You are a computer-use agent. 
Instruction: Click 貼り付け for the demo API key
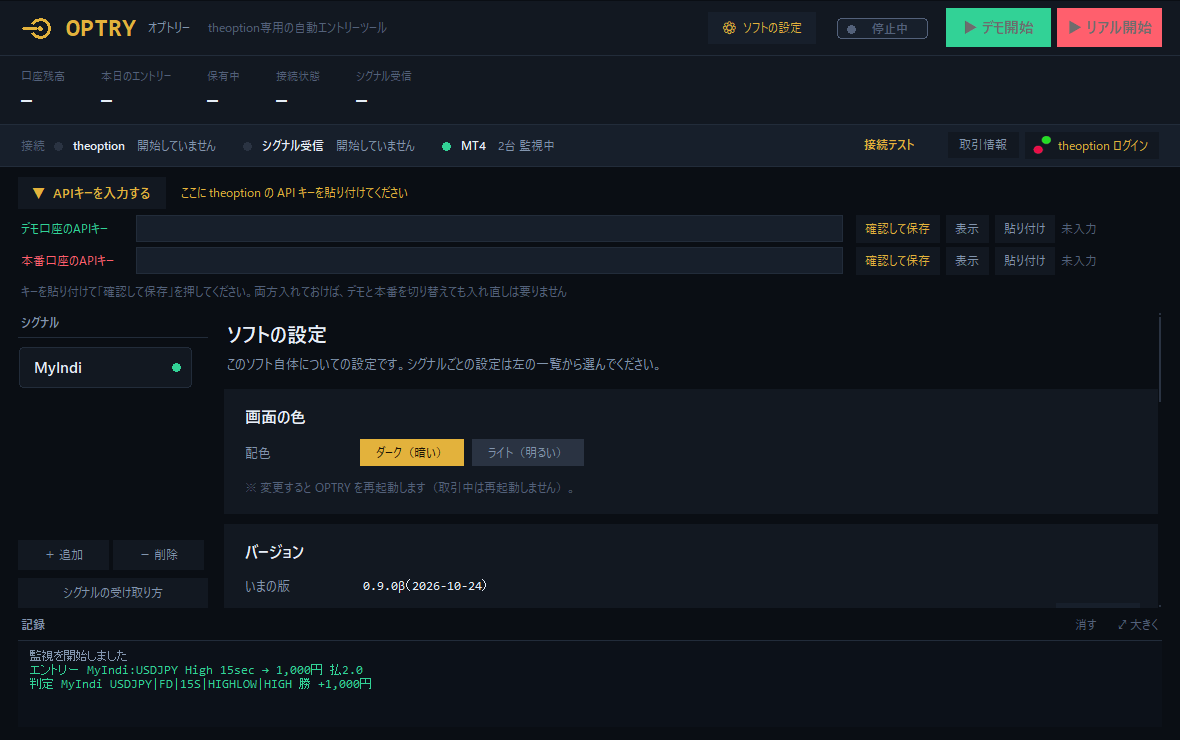coord(1024,229)
